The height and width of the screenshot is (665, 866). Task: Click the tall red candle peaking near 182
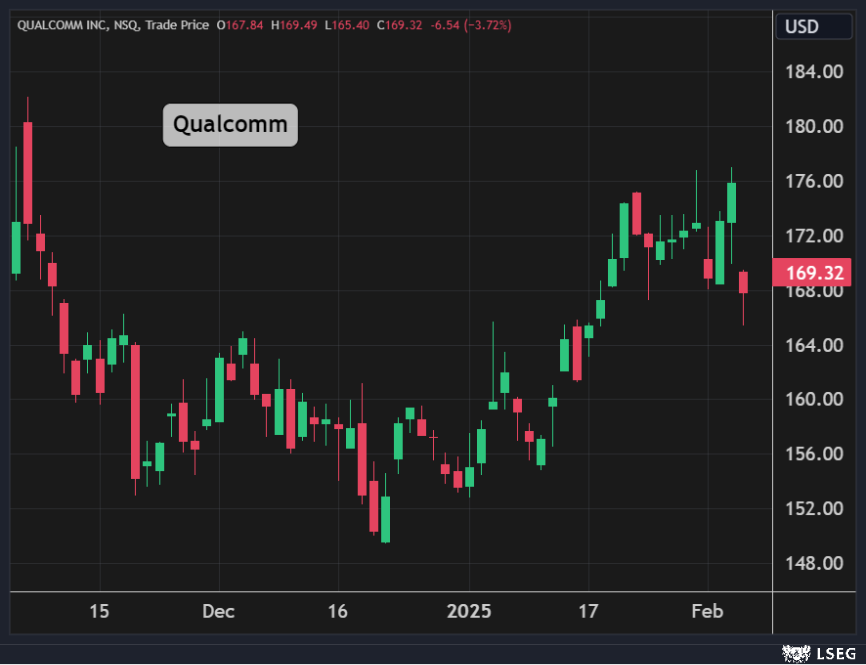tap(28, 172)
